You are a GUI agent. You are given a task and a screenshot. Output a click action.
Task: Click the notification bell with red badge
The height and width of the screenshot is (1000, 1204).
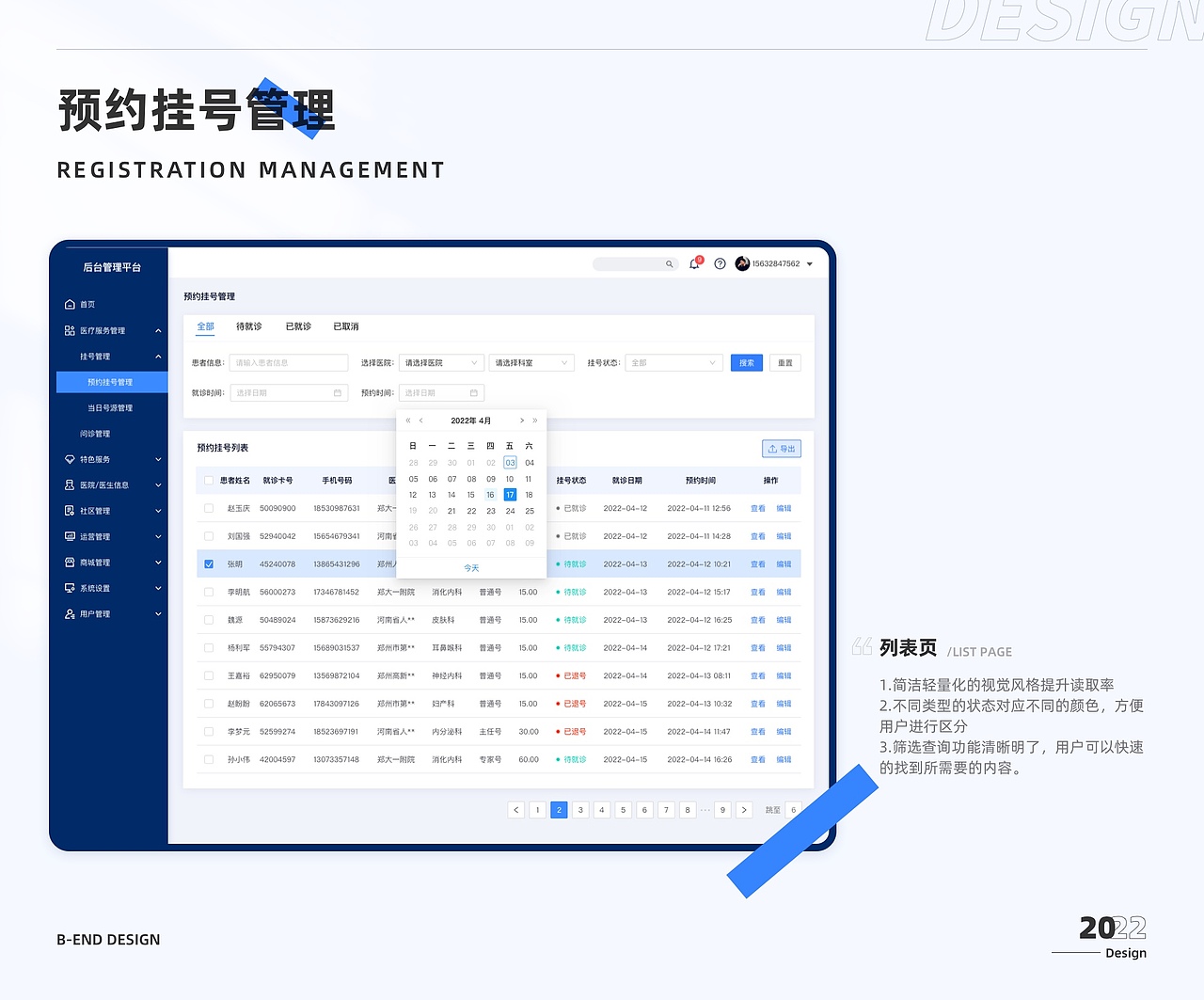tap(693, 263)
